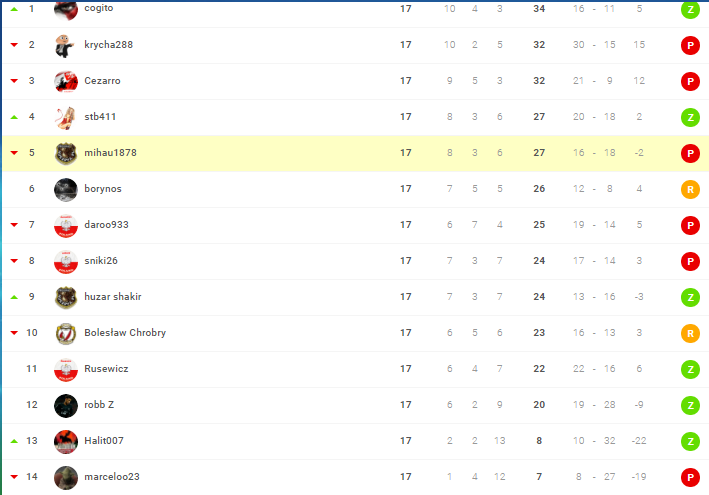This screenshot has width=709, height=495.
Task: Click the red P badge for marceloo23
Action: coord(690,477)
